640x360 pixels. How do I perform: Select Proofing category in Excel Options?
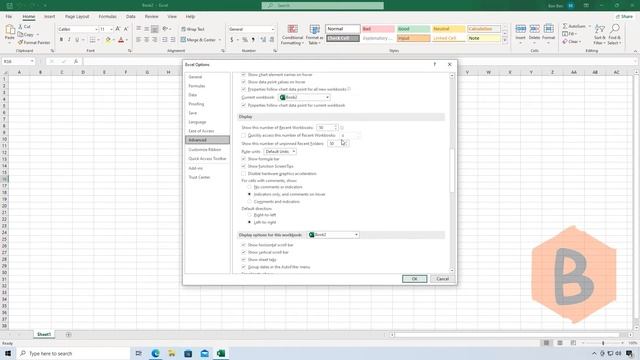point(196,104)
